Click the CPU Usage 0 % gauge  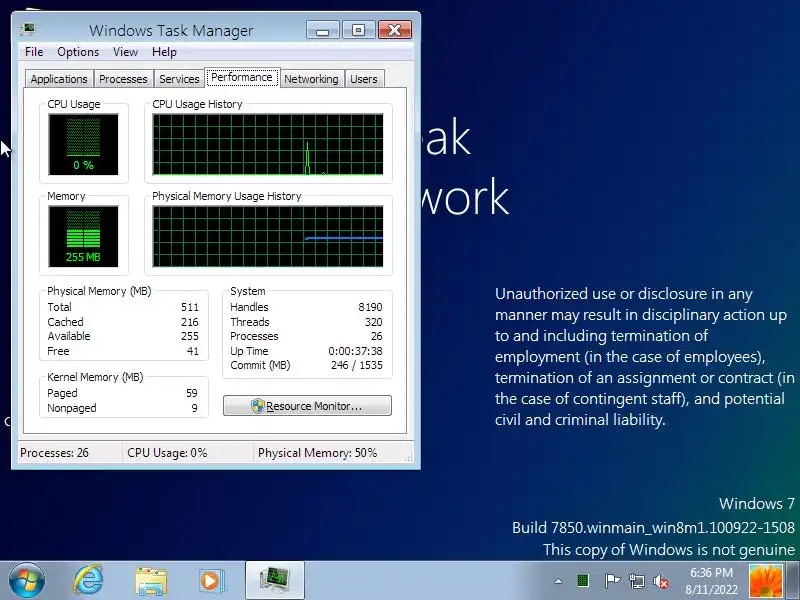click(x=83, y=144)
